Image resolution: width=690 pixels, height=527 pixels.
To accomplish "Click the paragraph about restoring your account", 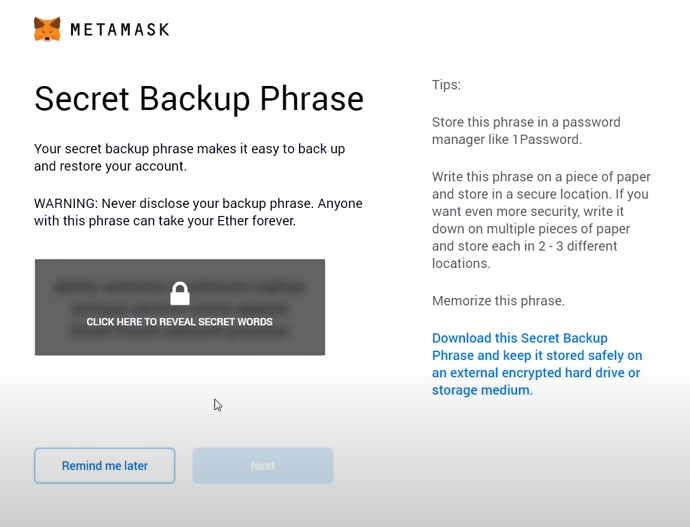I will click(x=190, y=157).
